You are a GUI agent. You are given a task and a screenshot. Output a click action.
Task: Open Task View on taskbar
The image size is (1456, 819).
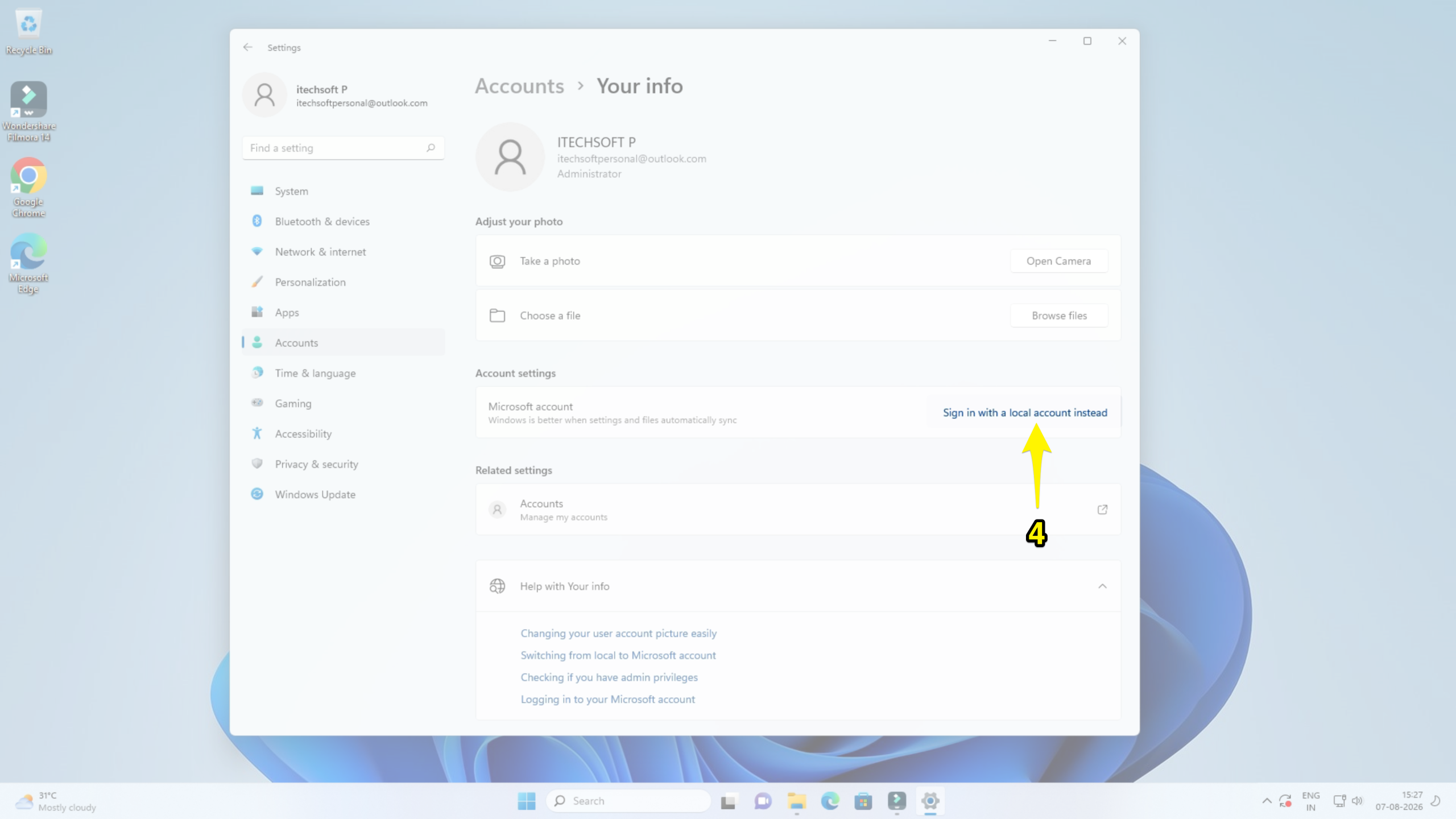(x=729, y=801)
